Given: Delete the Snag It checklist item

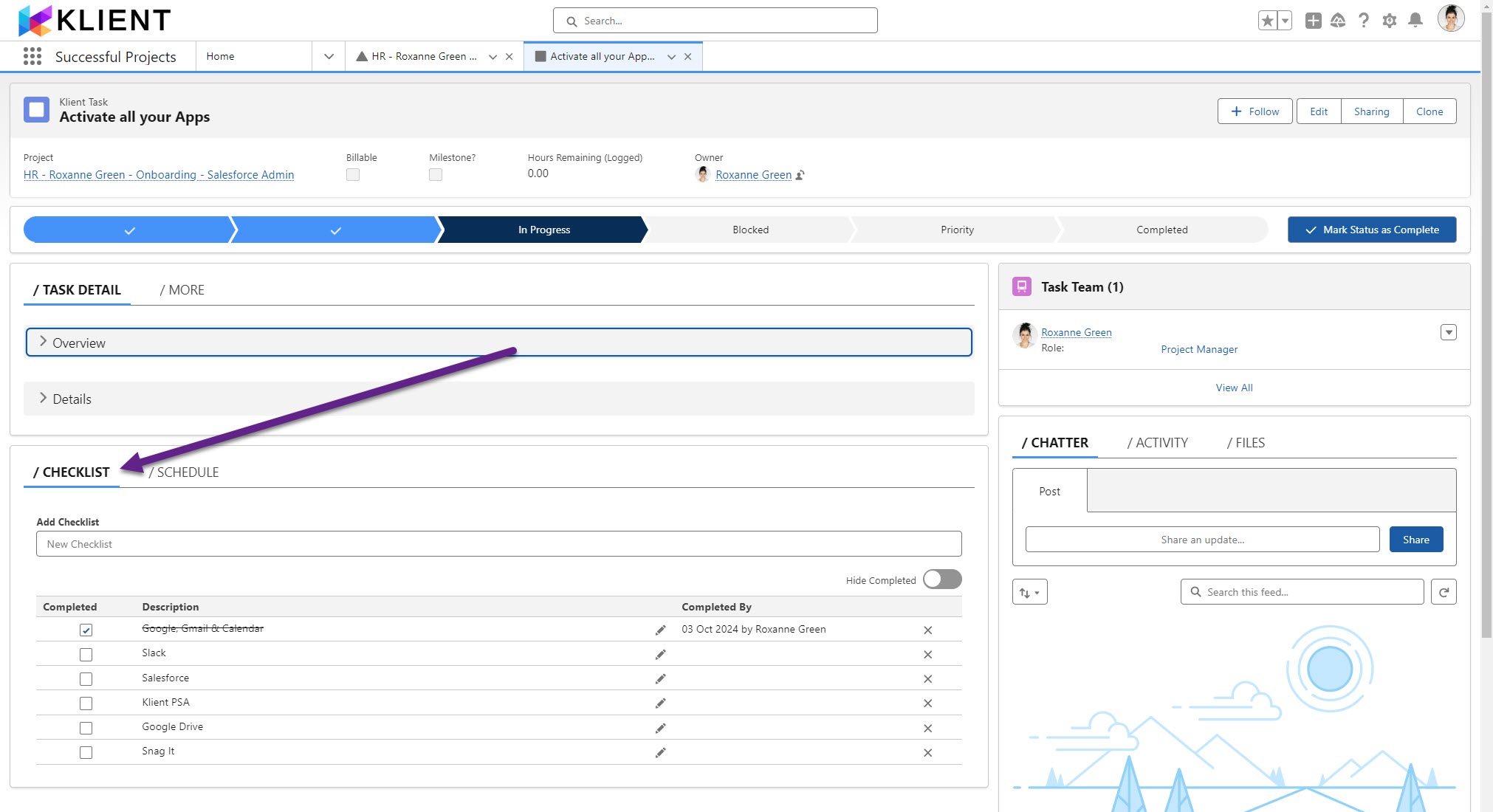Looking at the screenshot, I should click(927, 753).
